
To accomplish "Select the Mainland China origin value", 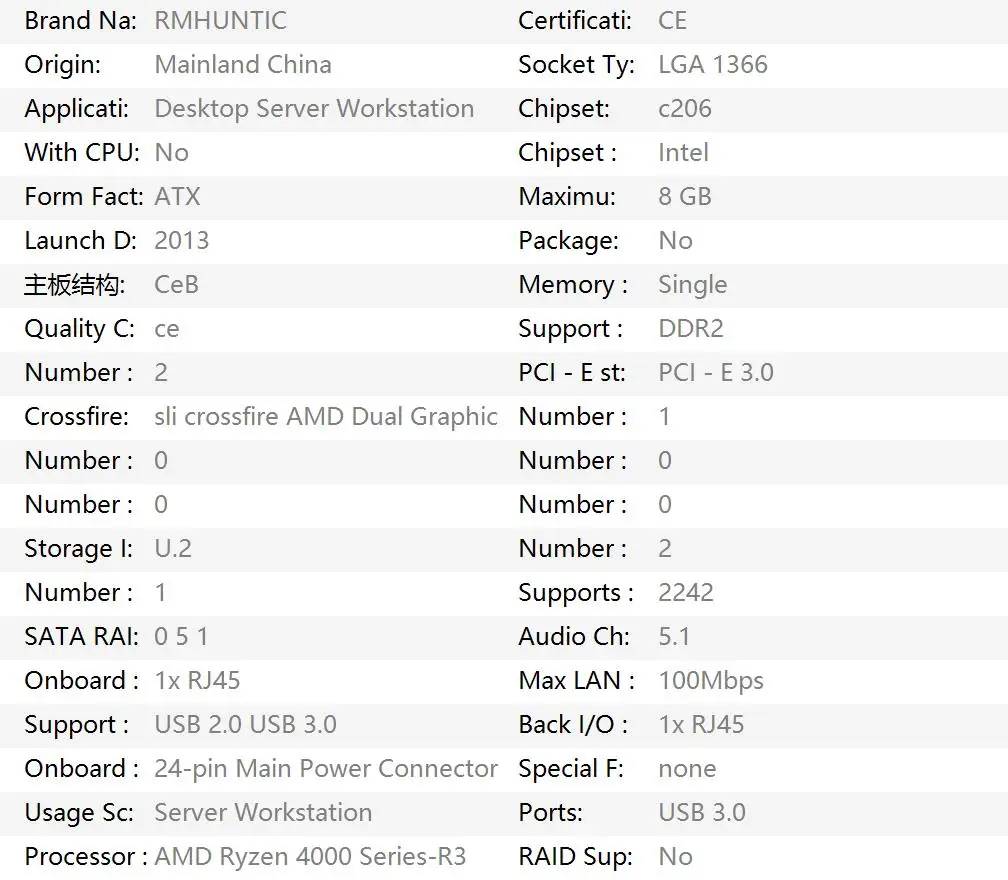I will [242, 65].
